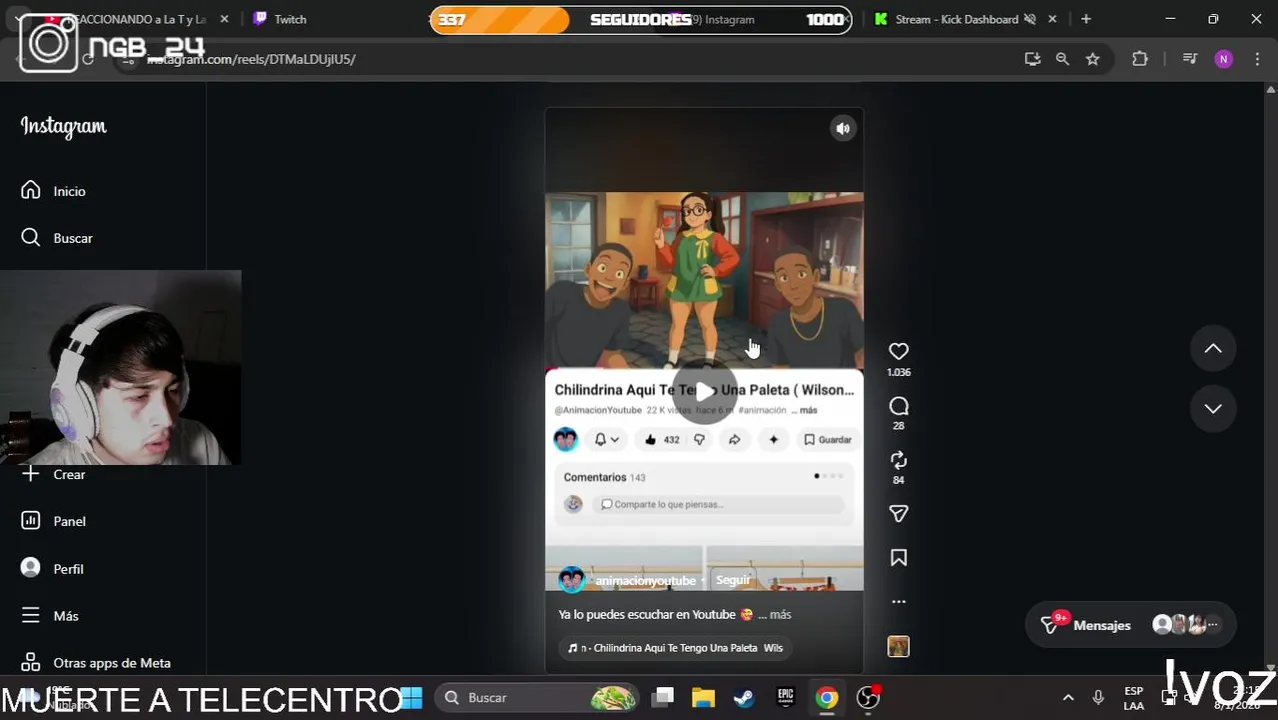Show hidden system tray icons
1278x720 pixels.
click(1067, 697)
